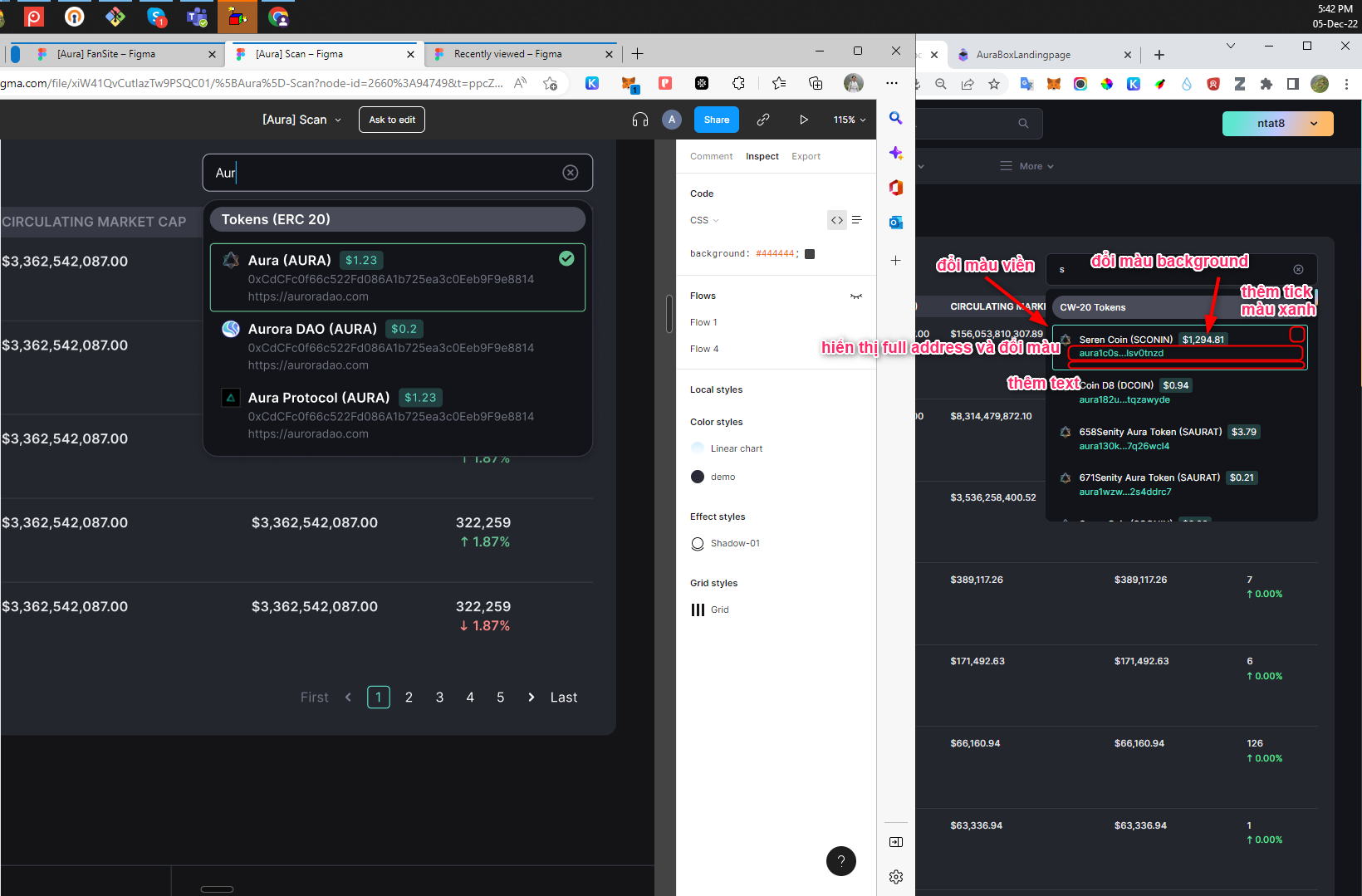Open Chrome extensions puzzle icon
Screen dimensions: 1362x896
click(x=1266, y=84)
